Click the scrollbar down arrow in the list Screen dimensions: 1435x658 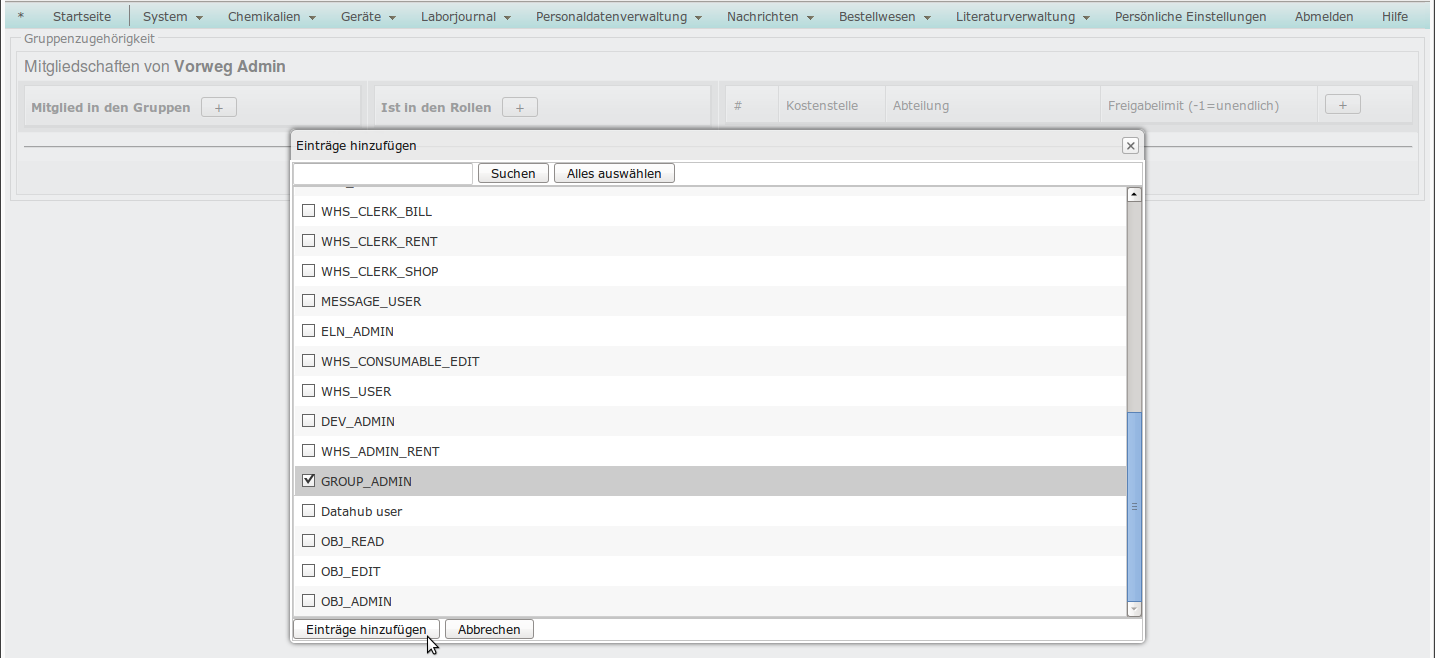pyautogui.click(x=1134, y=608)
